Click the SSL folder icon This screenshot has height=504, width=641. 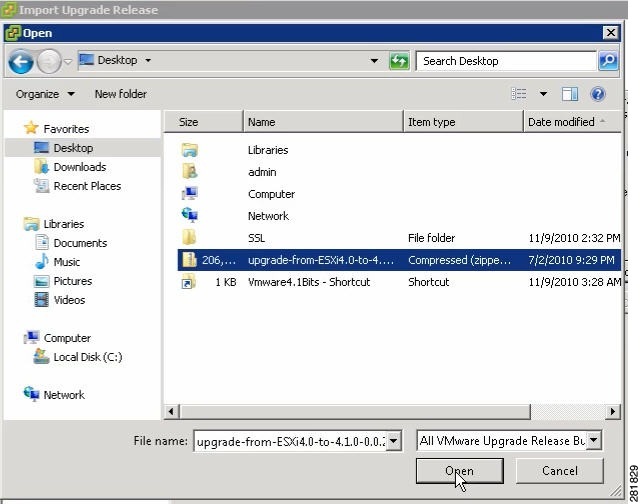(189, 237)
